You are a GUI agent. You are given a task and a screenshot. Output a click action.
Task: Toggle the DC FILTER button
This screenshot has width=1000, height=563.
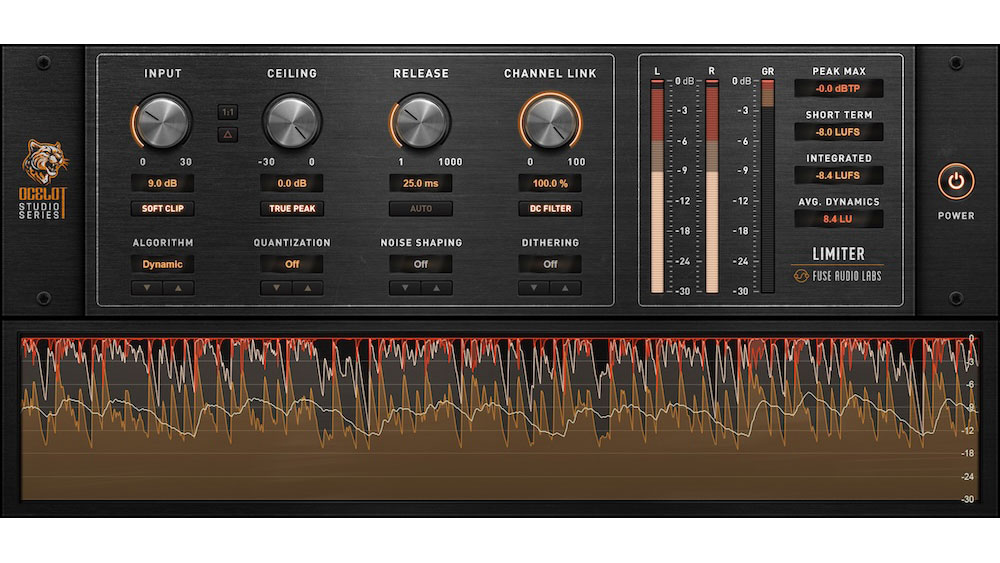(550, 208)
